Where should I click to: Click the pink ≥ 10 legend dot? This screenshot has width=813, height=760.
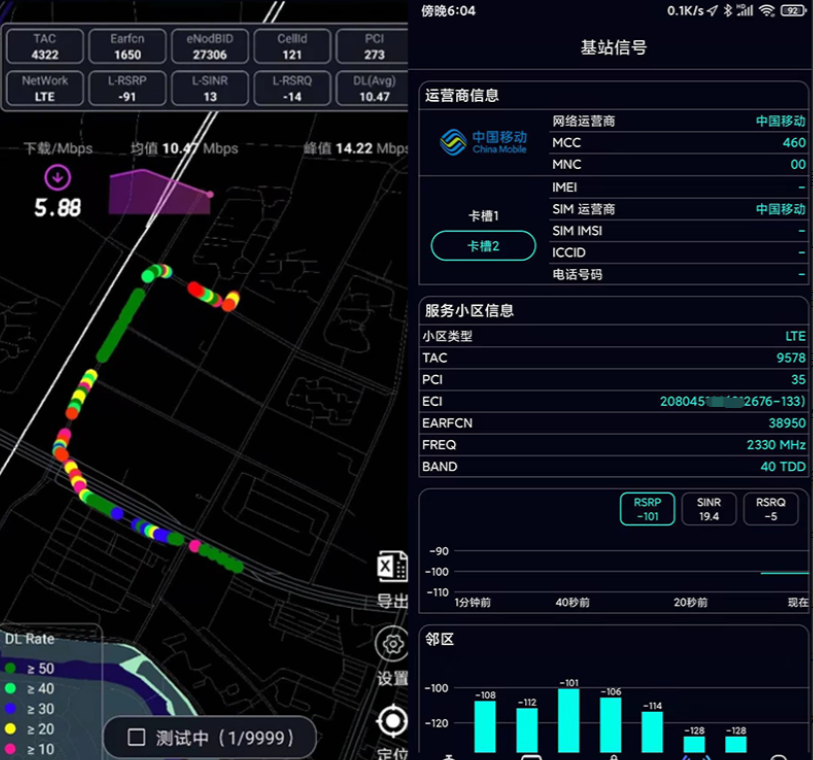(x=10, y=749)
